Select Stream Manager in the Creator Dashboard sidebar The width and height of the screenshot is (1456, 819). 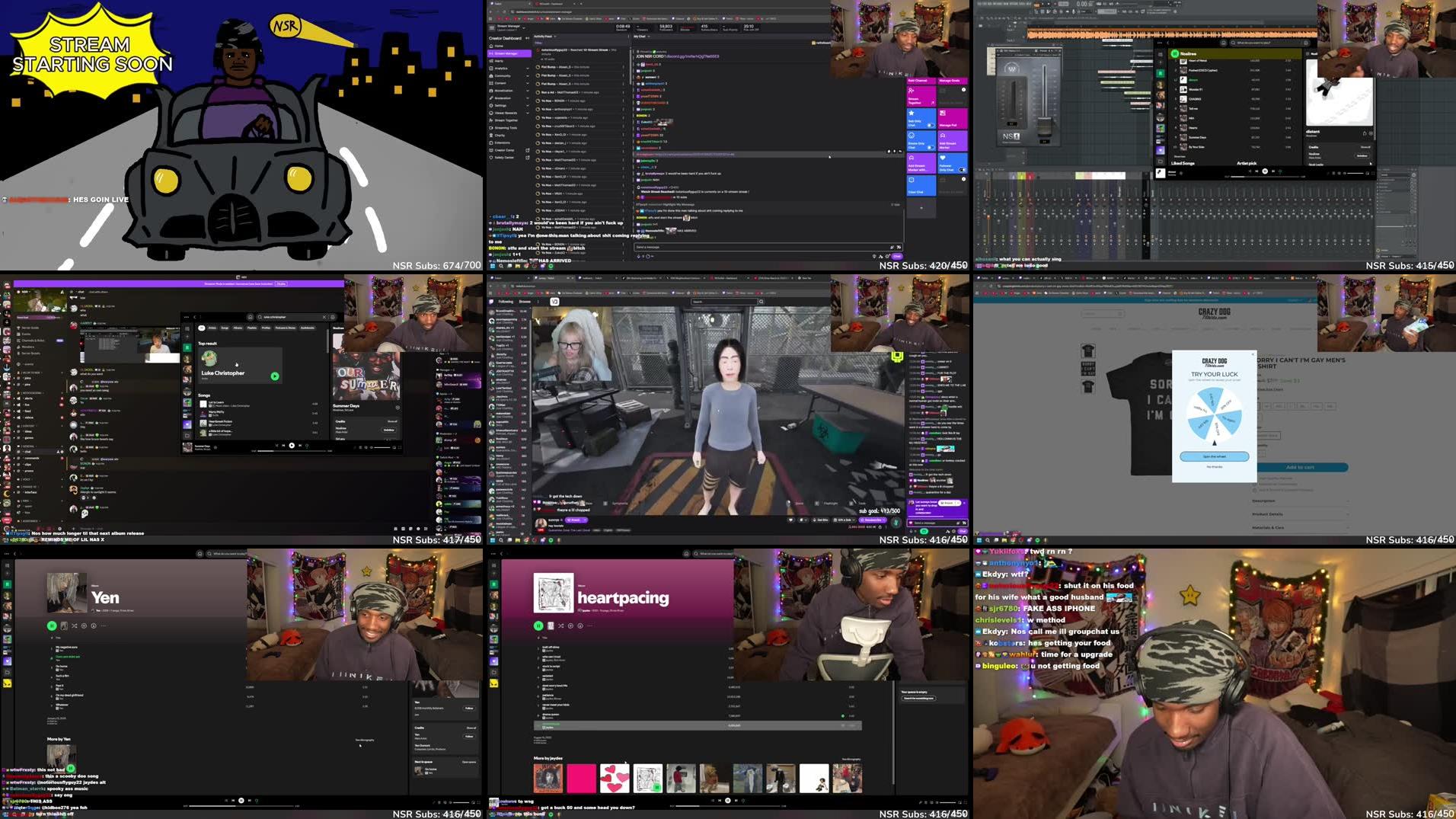click(x=506, y=53)
